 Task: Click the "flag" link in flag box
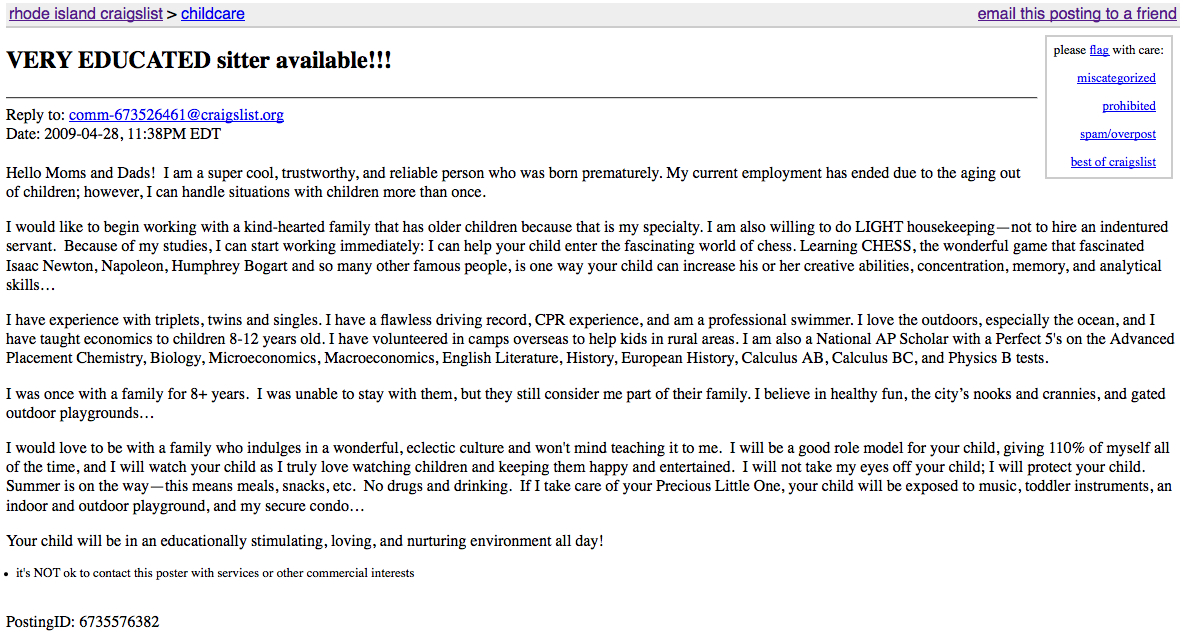pyautogui.click(x=1099, y=50)
